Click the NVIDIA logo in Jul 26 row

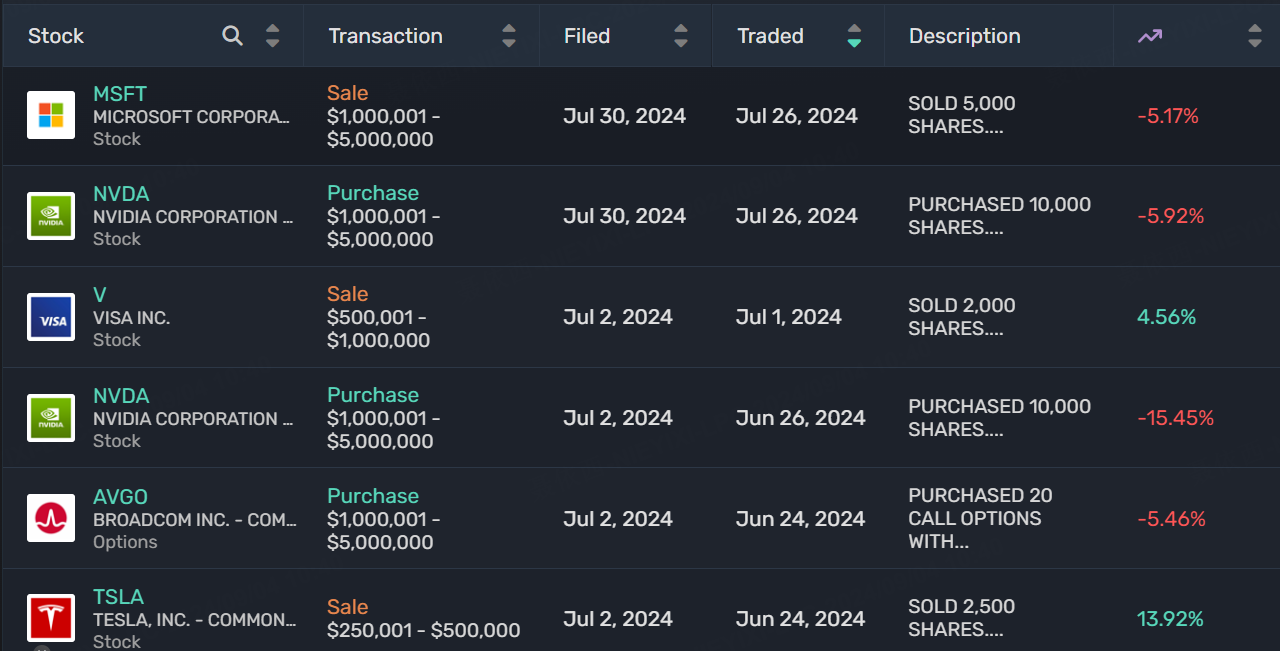coord(51,216)
